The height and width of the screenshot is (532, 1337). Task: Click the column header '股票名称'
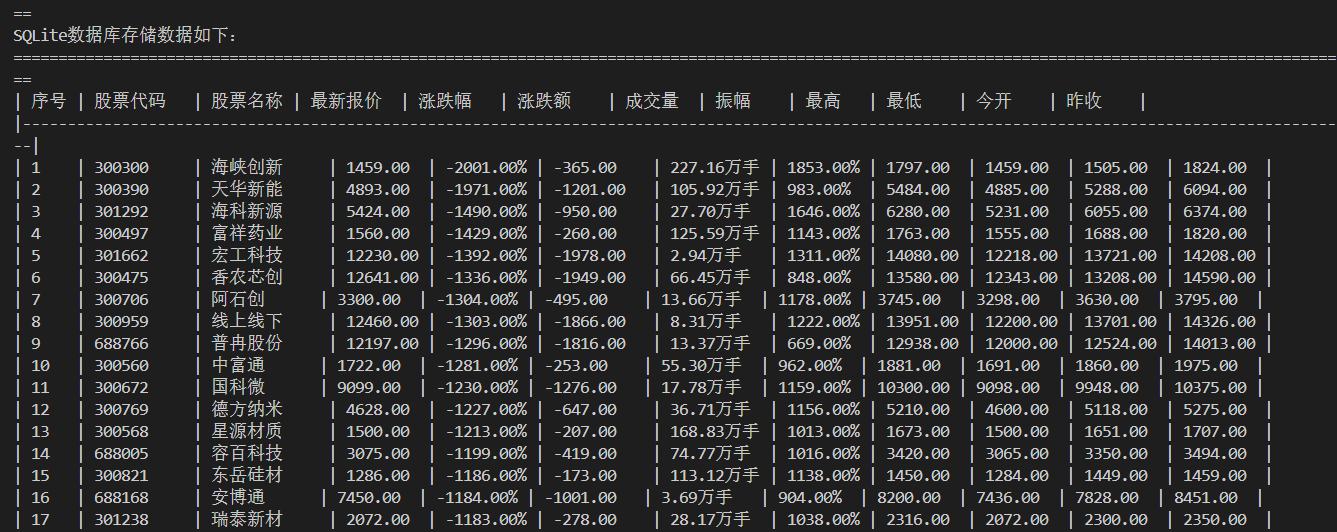click(x=247, y=101)
